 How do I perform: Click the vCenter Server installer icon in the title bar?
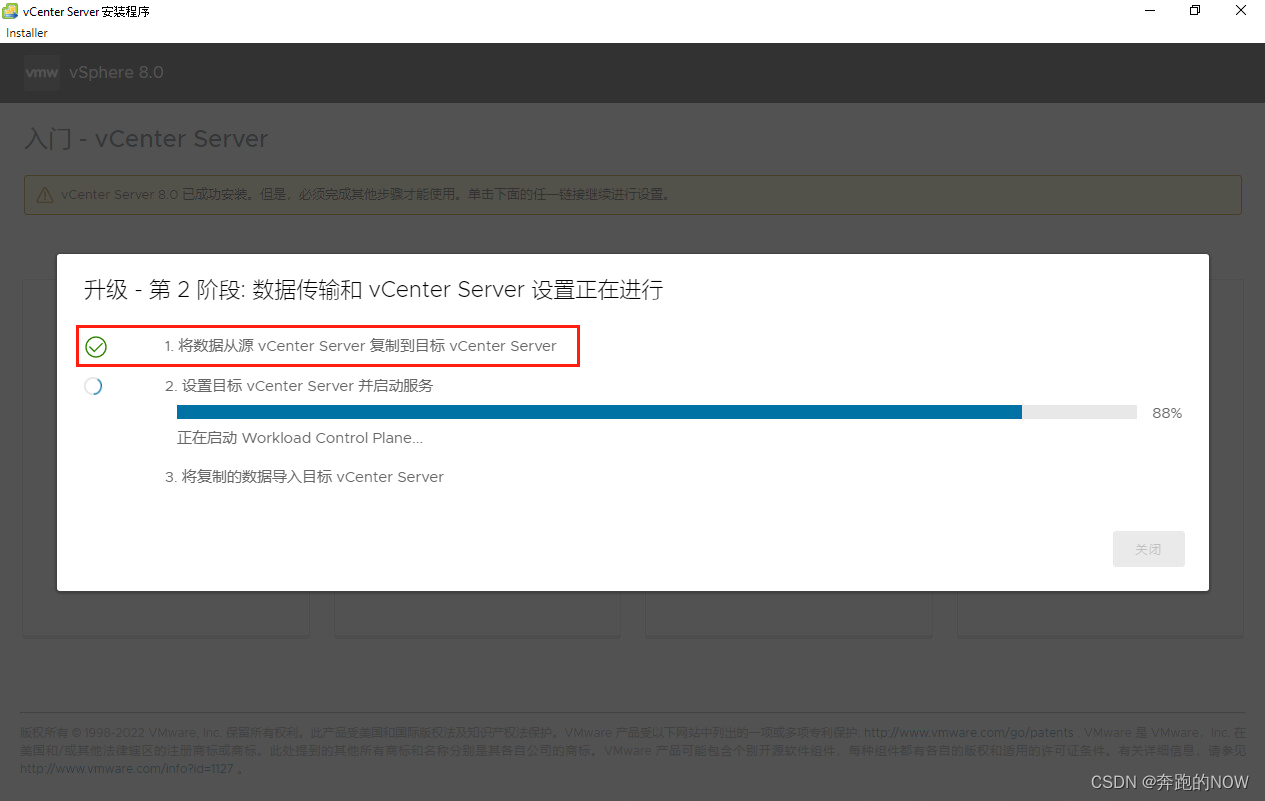11,11
